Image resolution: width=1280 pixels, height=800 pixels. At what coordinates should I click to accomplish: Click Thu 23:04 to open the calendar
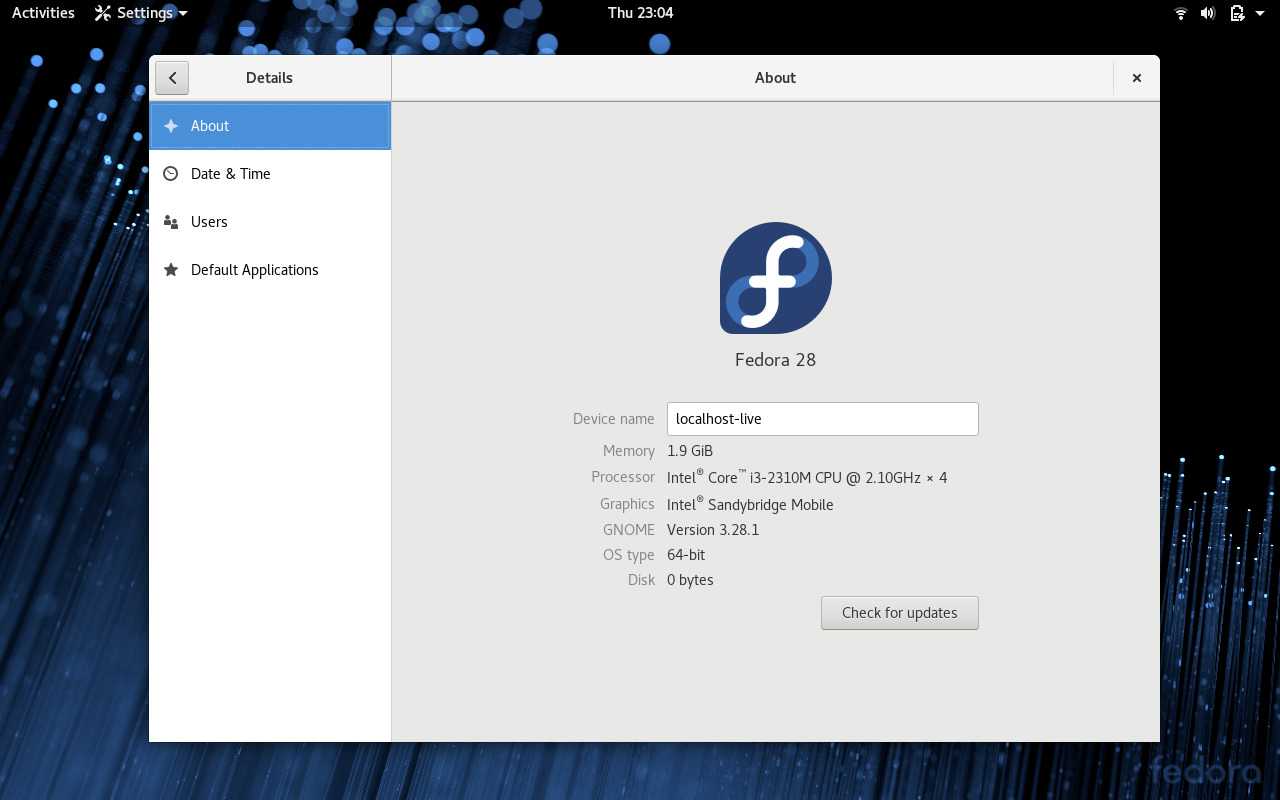click(639, 13)
